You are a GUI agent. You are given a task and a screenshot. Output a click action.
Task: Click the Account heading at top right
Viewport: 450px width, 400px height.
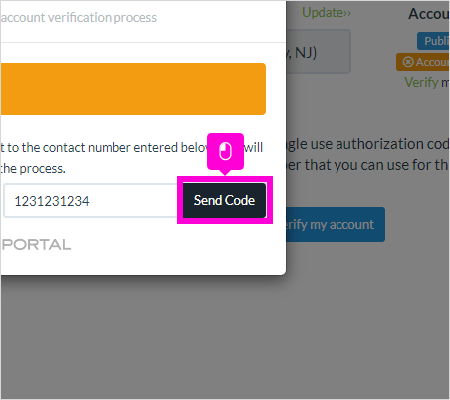pyautogui.click(x=429, y=14)
